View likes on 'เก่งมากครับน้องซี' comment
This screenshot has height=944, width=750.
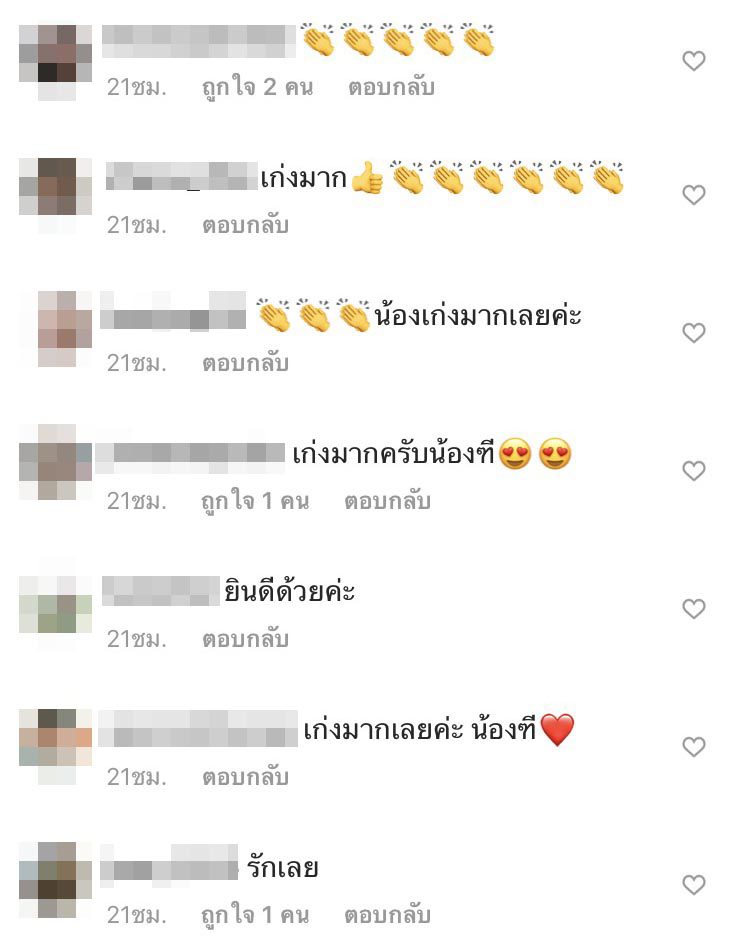[x=255, y=501]
